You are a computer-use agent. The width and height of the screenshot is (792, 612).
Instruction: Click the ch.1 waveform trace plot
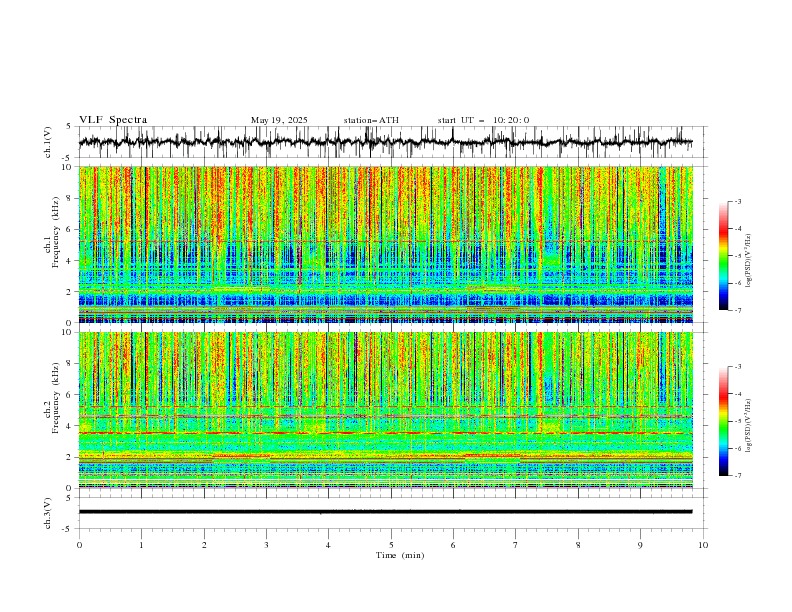coord(385,142)
